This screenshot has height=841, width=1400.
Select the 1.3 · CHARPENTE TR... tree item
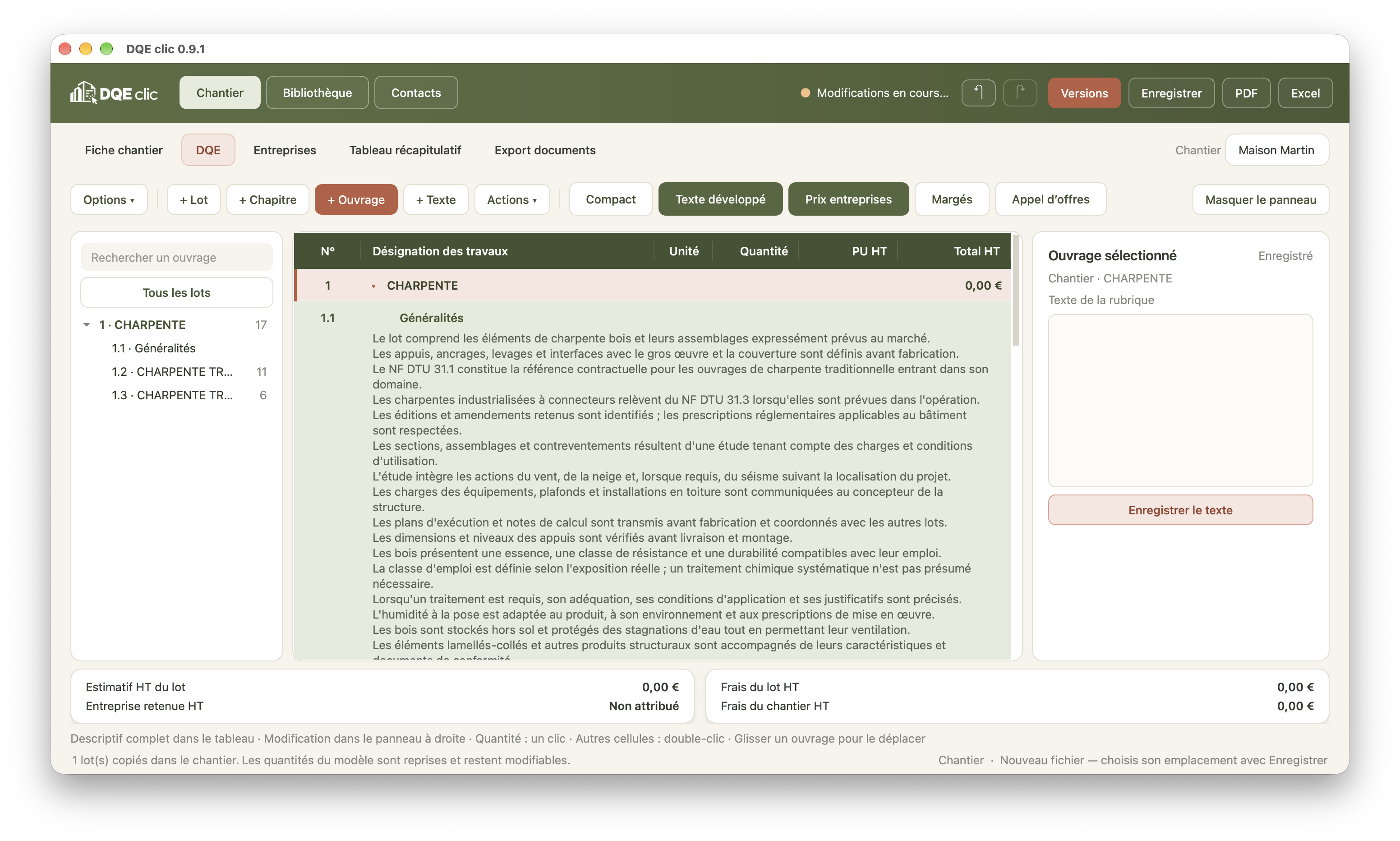point(172,395)
